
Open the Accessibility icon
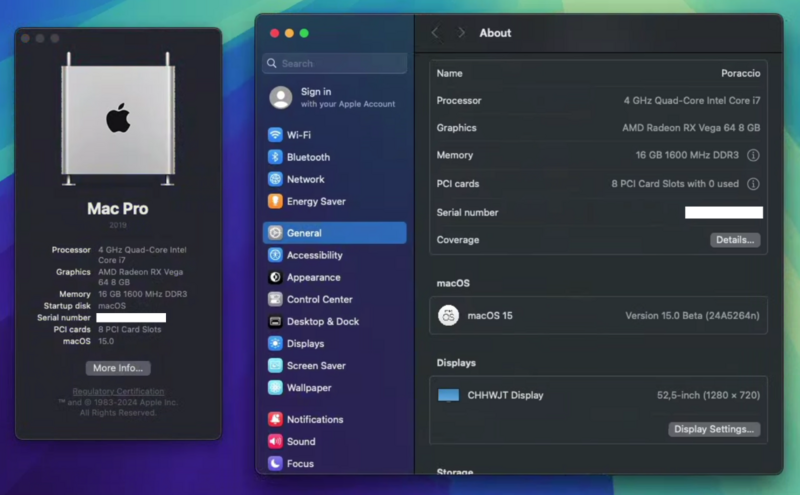275,255
